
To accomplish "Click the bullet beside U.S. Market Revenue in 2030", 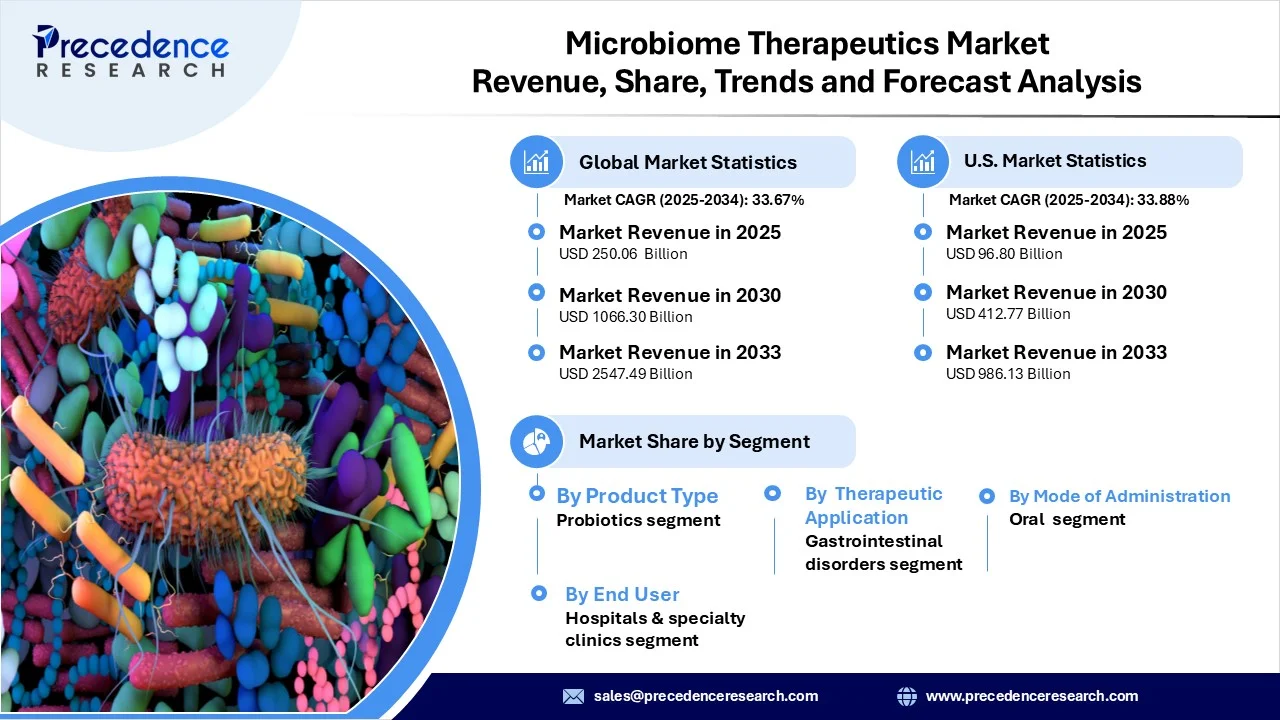I will 924,292.
